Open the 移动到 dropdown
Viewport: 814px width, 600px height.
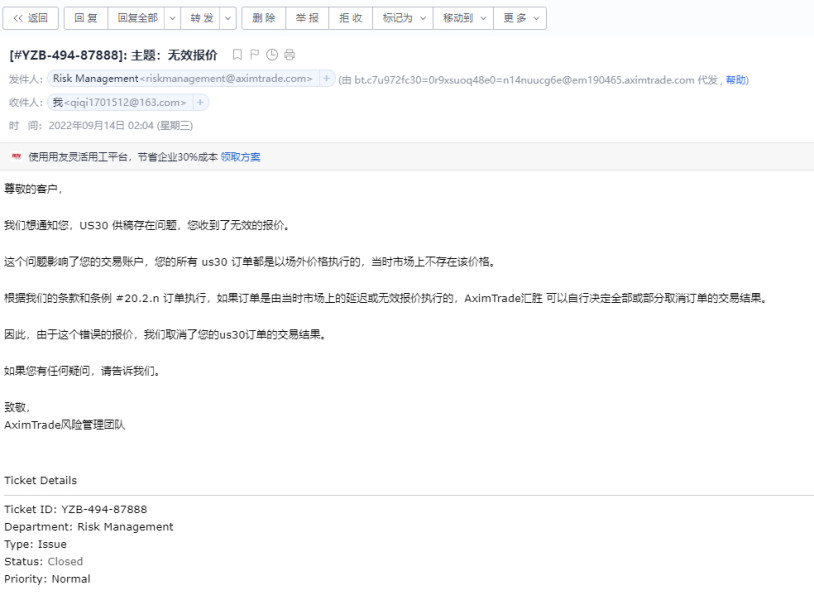tap(464, 18)
